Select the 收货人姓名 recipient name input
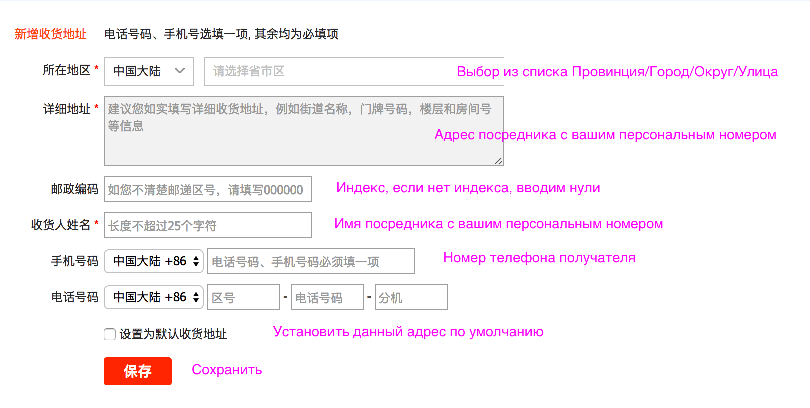810x408 pixels. 208,225
